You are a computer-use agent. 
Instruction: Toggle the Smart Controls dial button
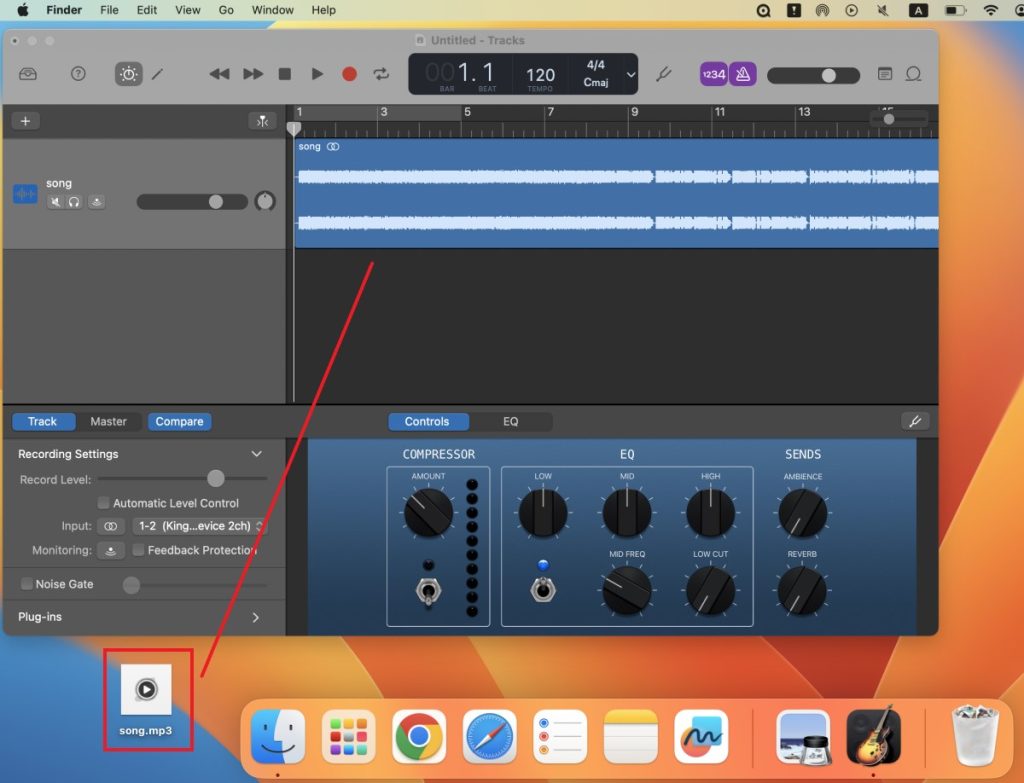point(128,74)
